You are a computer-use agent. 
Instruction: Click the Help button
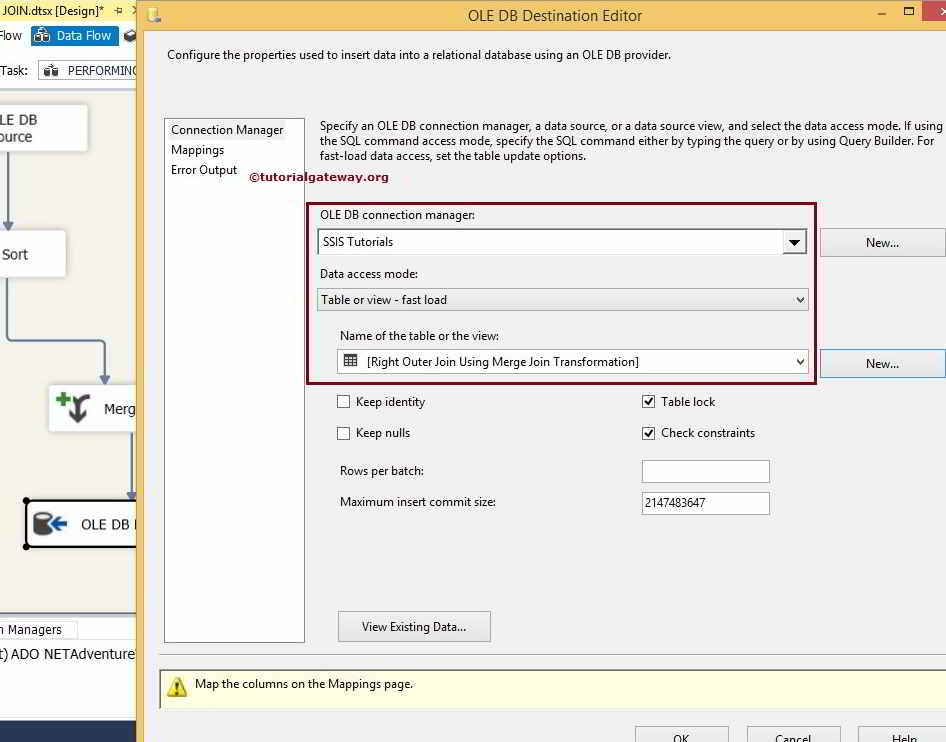903,736
